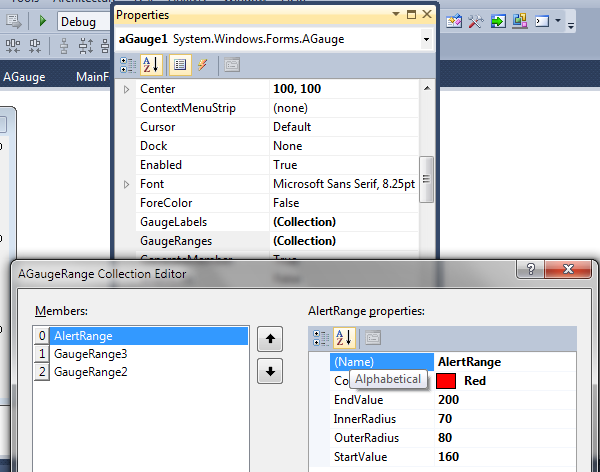
Task: Edit the StartValue value 160
Action: coord(505,457)
